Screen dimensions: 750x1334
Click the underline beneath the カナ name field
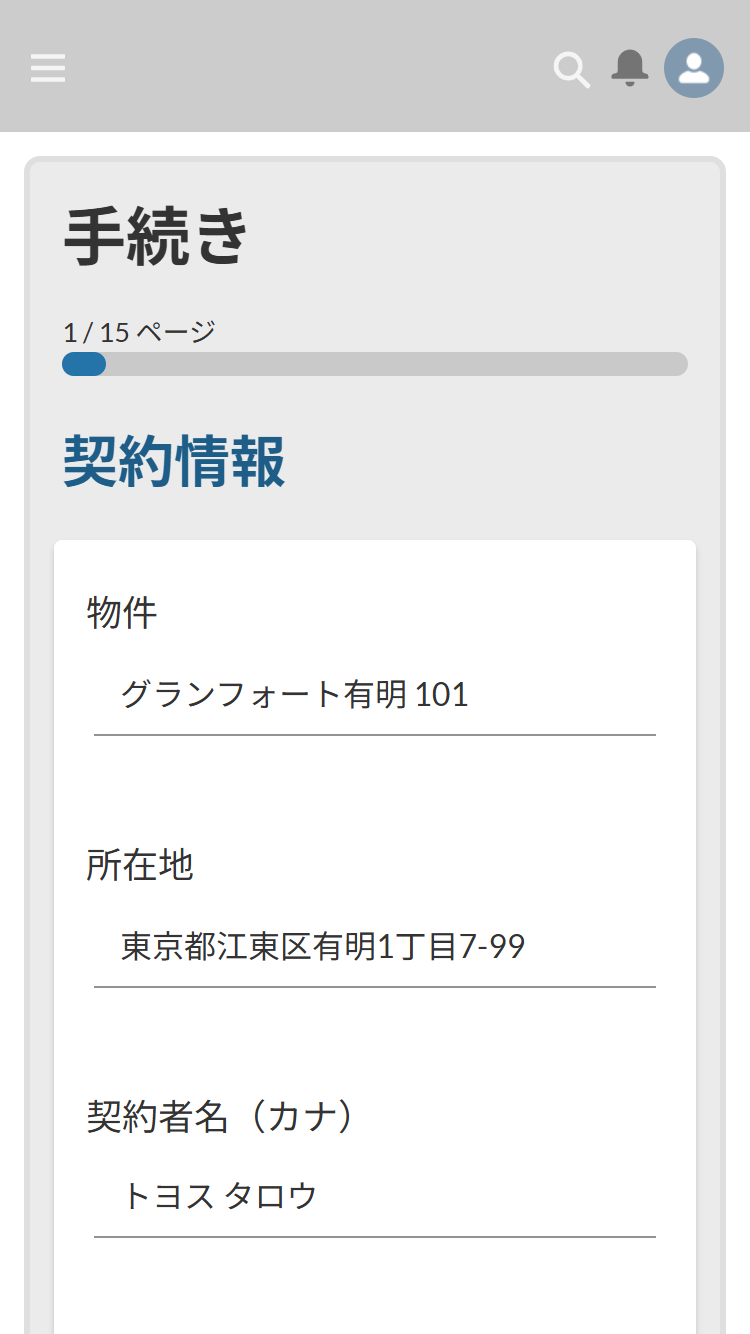[374, 1237]
